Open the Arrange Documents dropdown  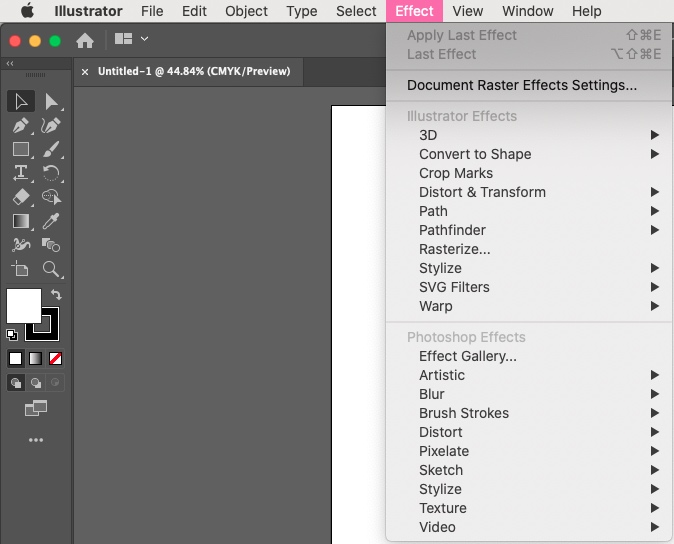132,39
